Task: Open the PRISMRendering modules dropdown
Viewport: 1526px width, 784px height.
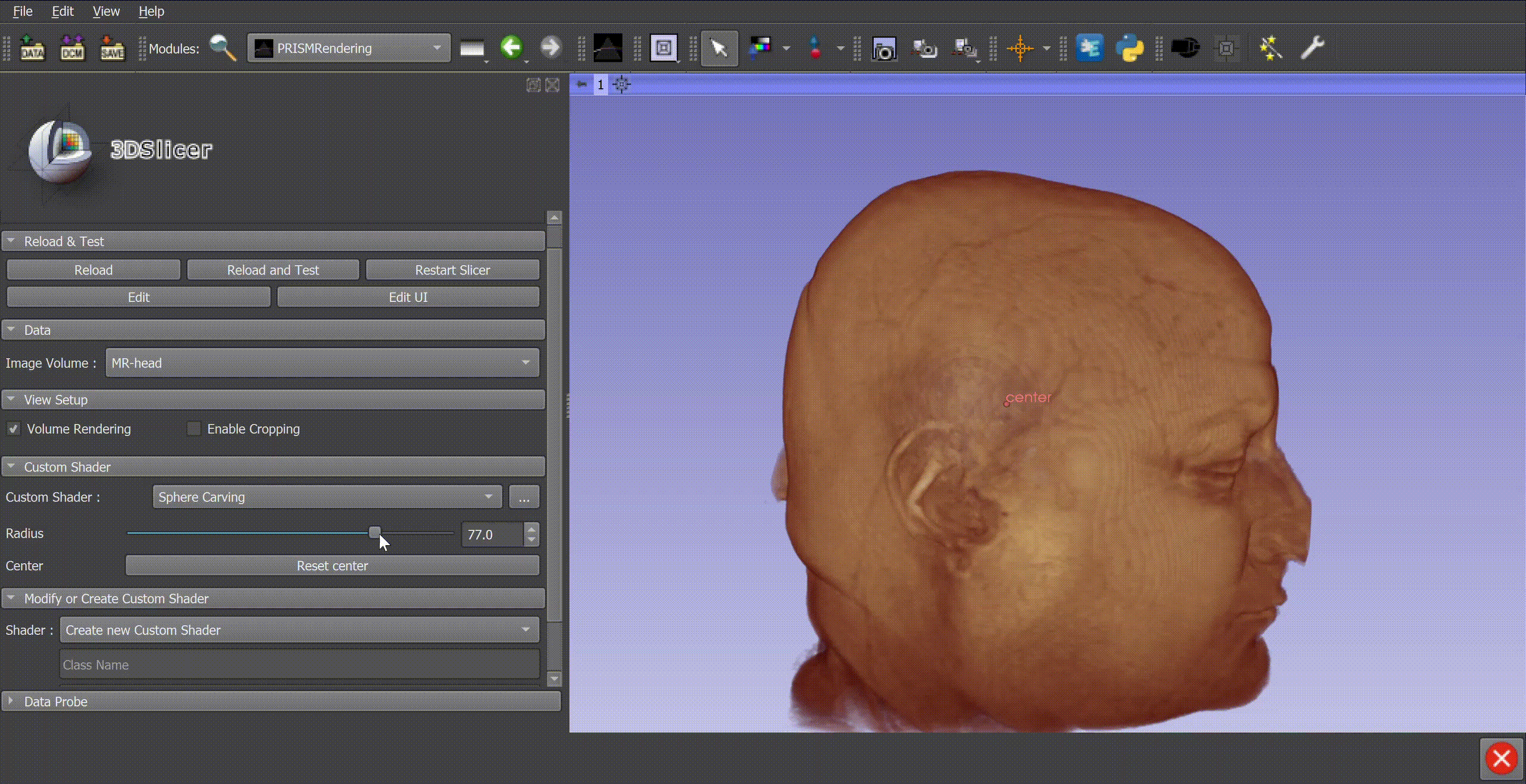Action: [349, 48]
